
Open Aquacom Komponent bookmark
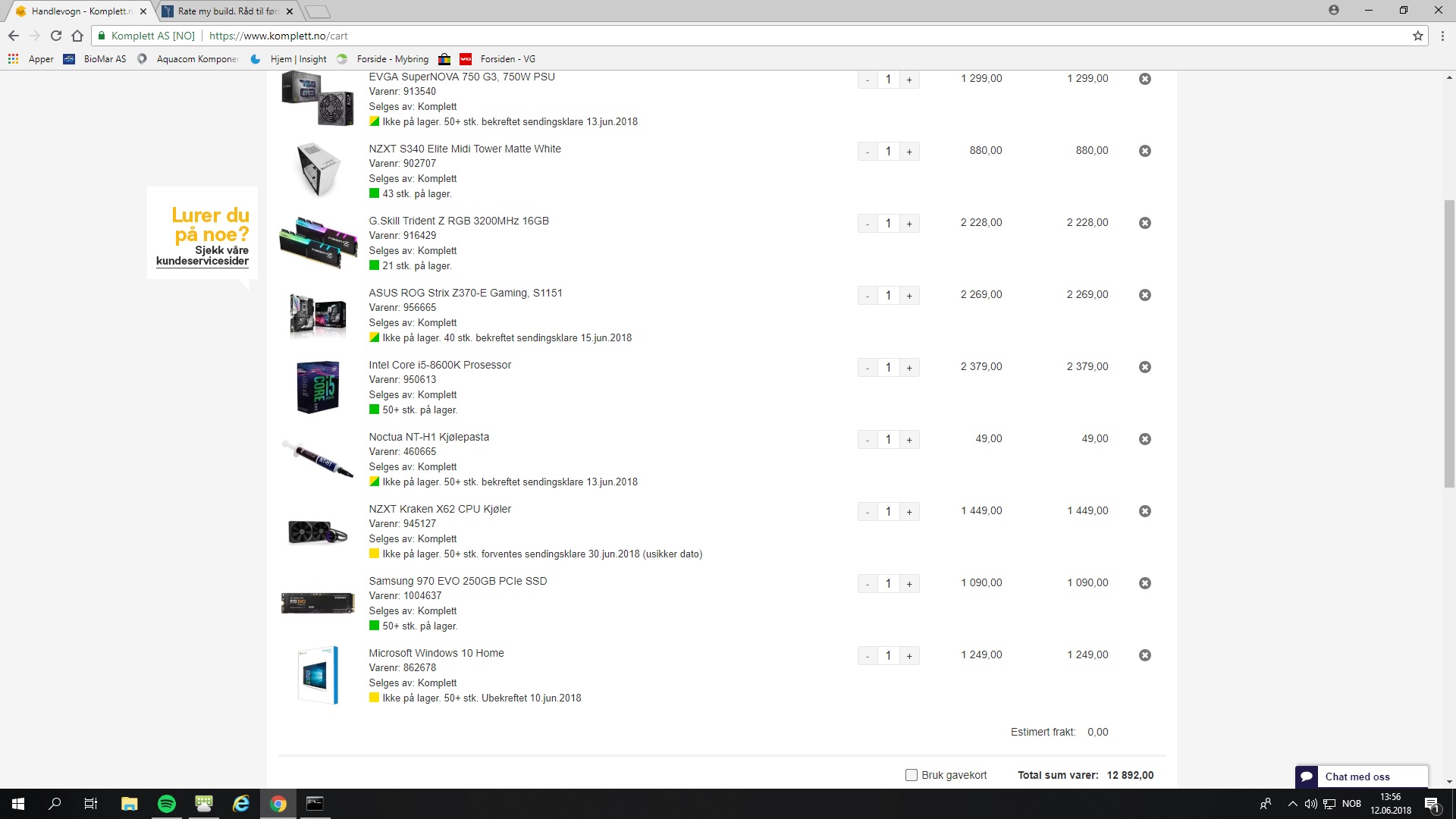coord(188,59)
